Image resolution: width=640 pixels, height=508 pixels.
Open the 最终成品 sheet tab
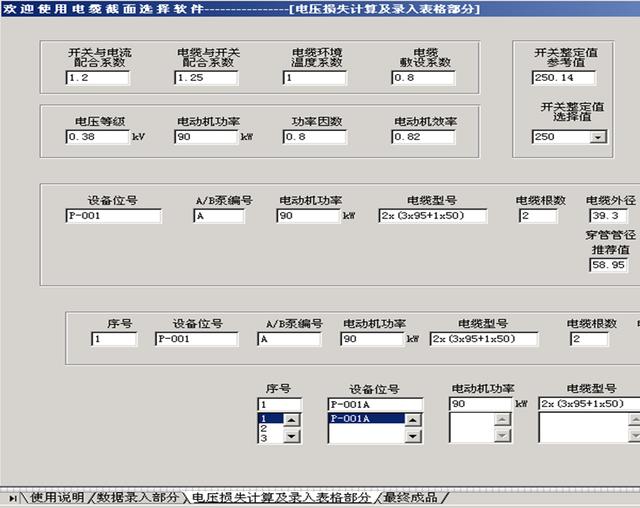410,497
